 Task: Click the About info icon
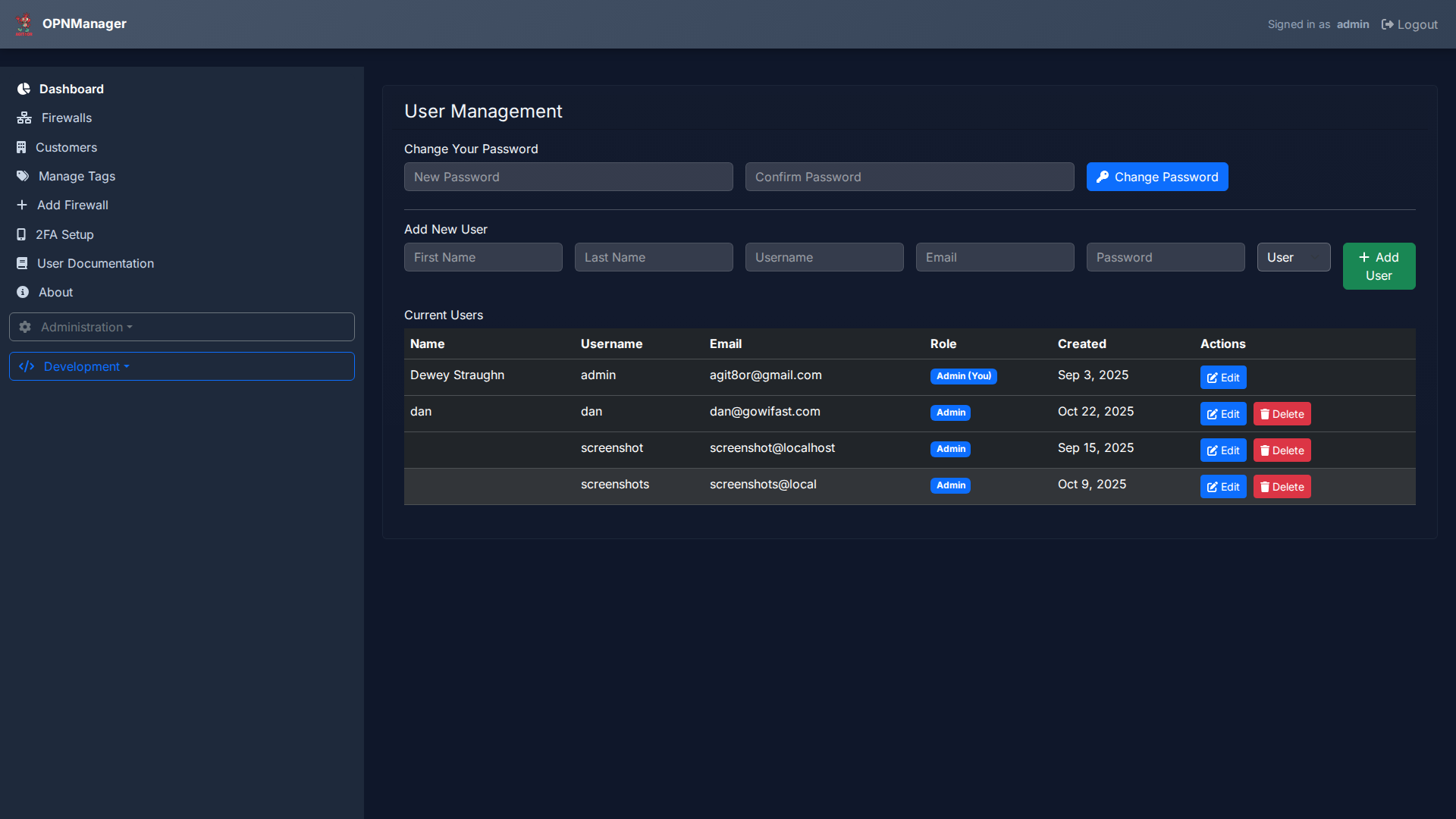[22, 292]
